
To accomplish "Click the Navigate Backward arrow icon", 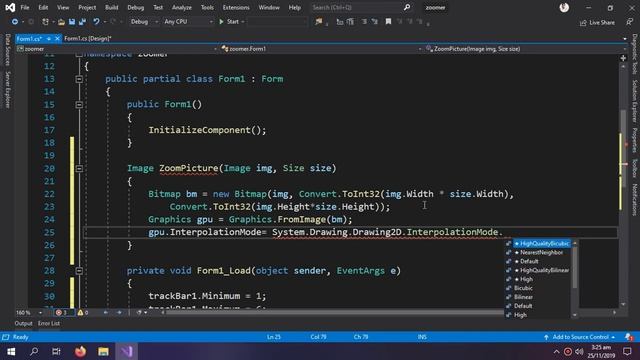I will click(x=15, y=22).
